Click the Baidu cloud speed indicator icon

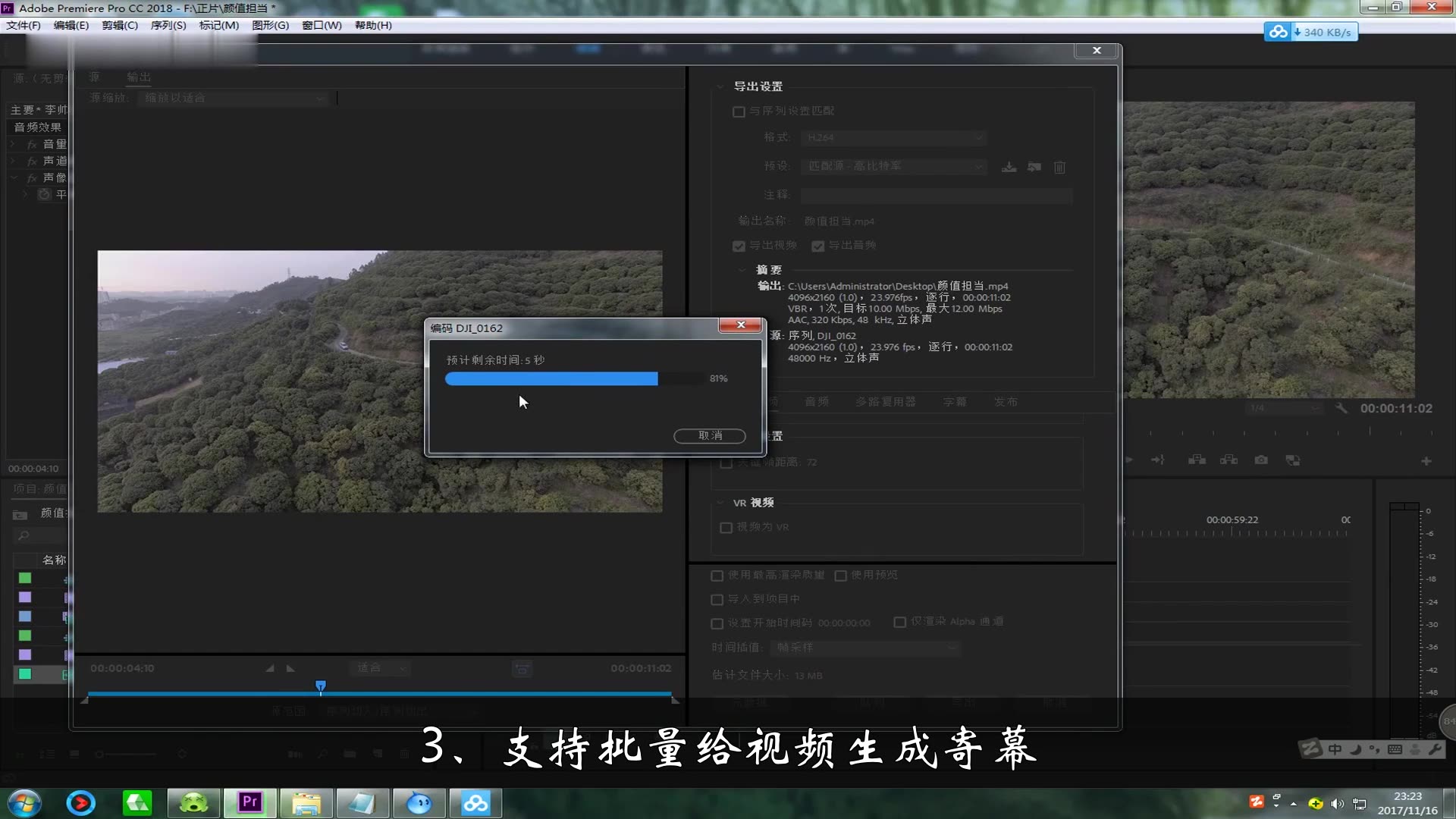pos(1279,32)
